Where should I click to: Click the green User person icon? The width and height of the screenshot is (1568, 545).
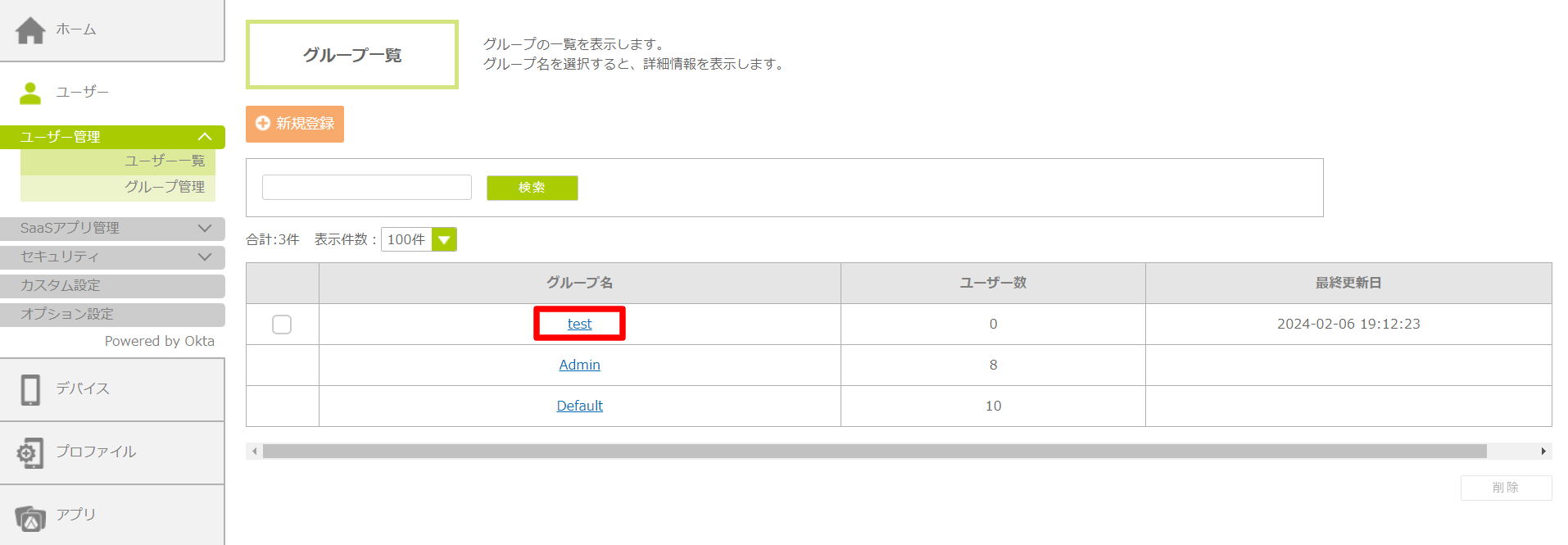pos(30,93)
